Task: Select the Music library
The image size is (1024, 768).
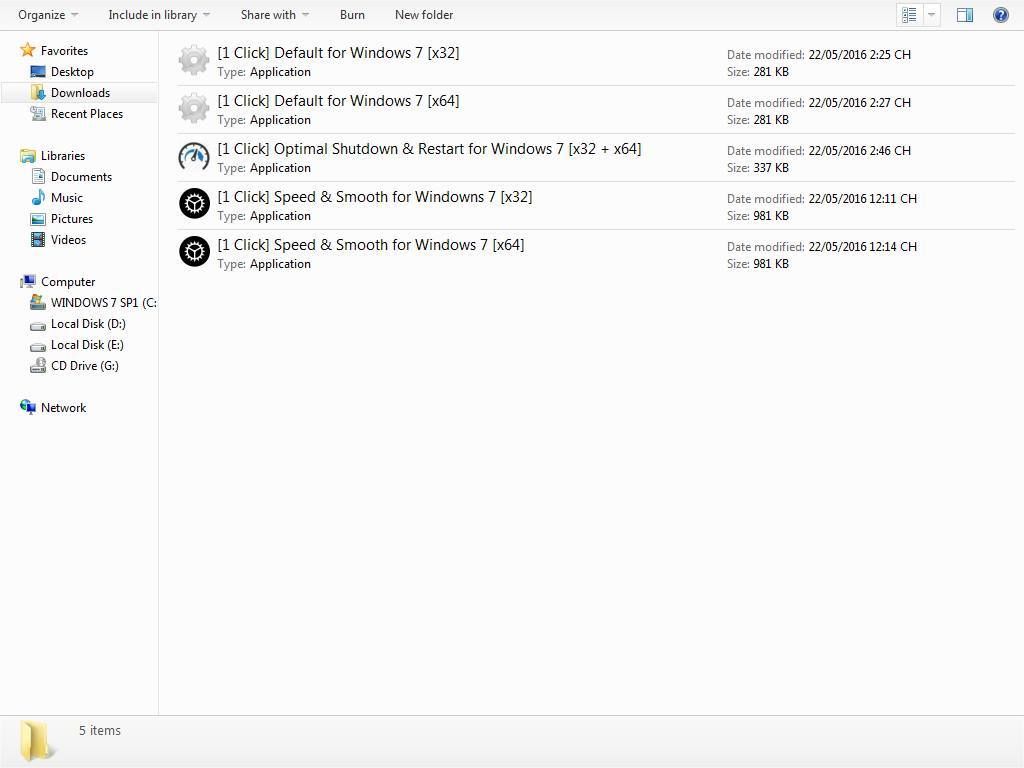Action: (67, 198)
